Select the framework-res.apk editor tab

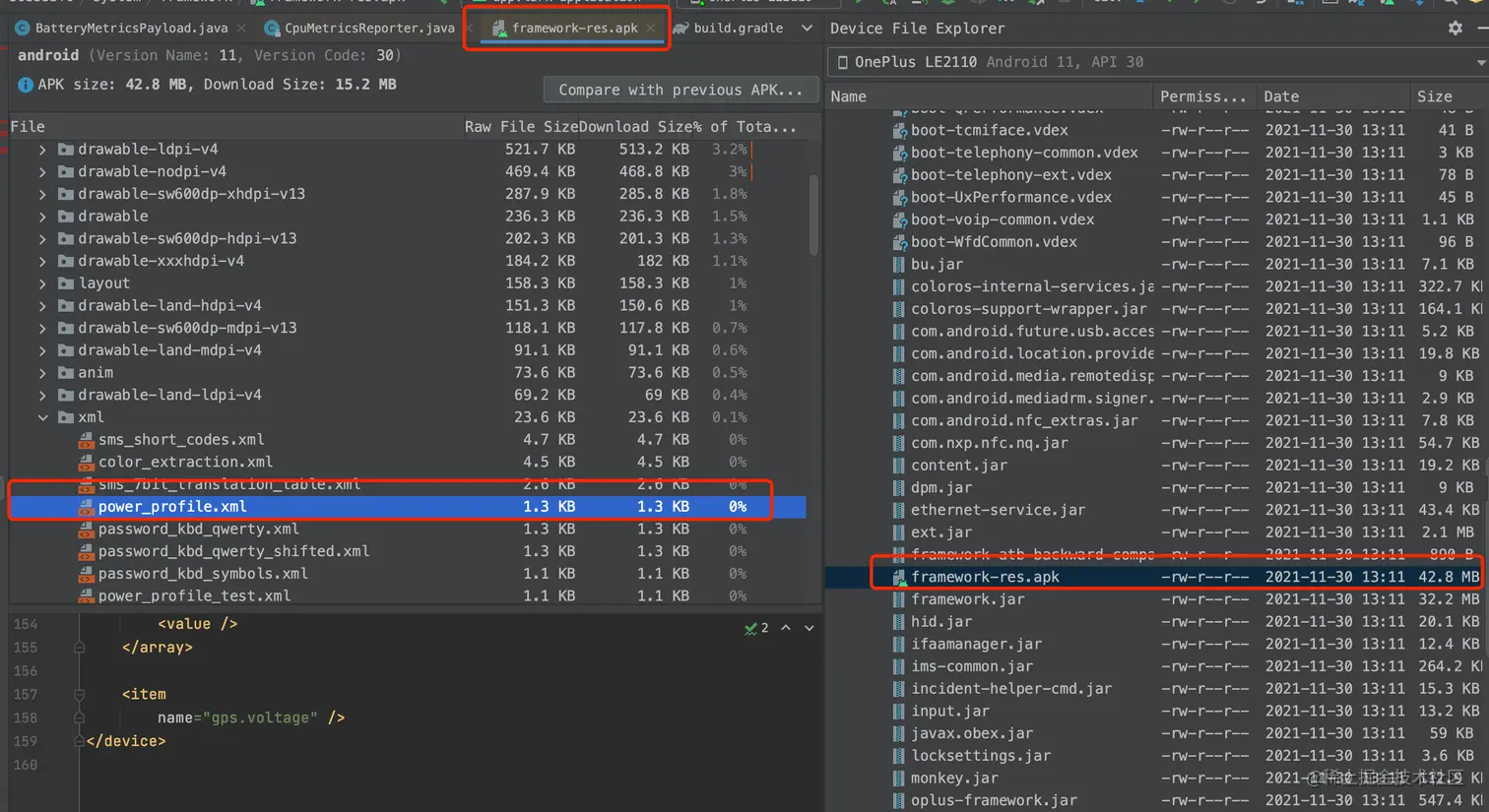(574, 29)
